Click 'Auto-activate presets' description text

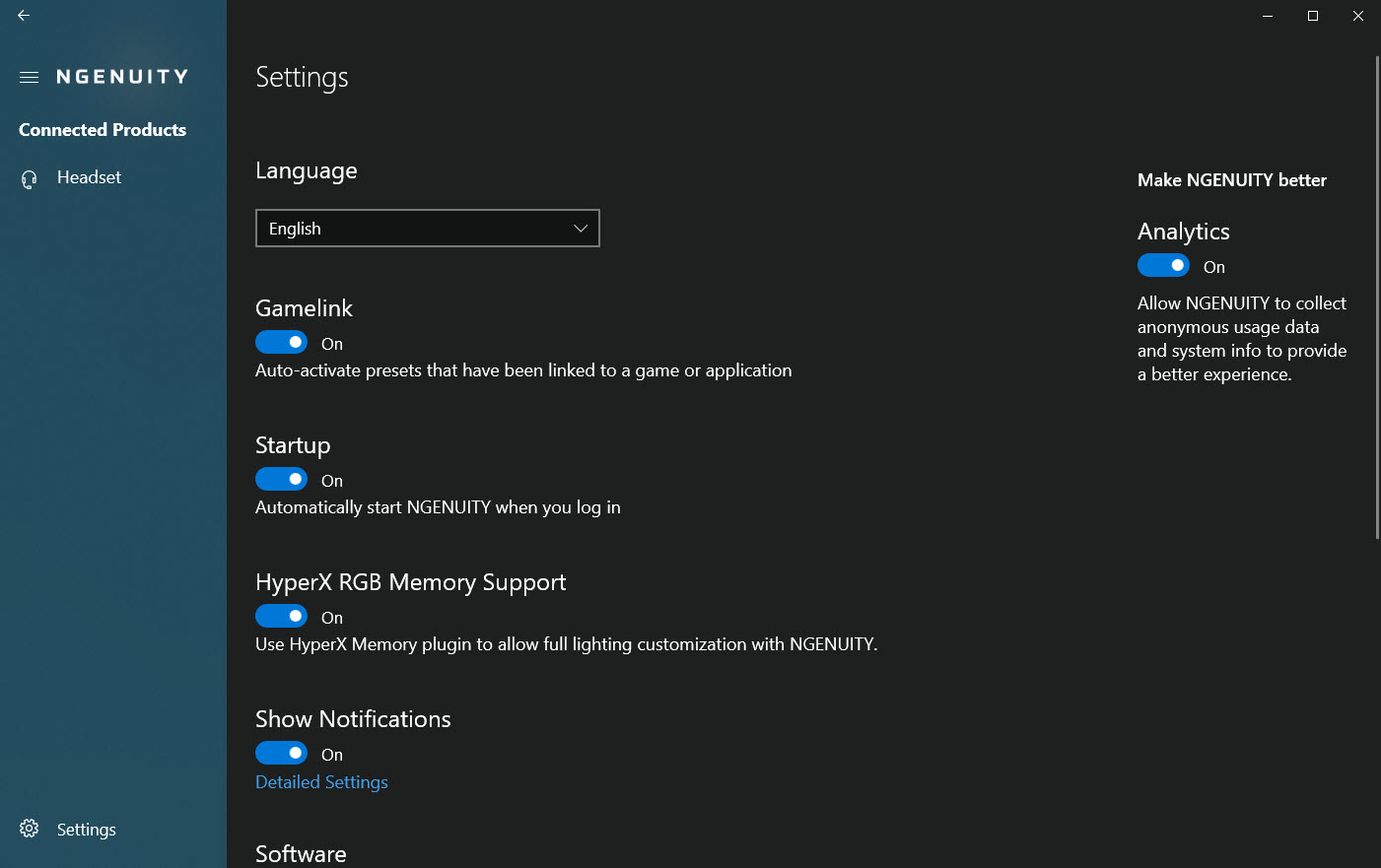(x=523, y=370)
